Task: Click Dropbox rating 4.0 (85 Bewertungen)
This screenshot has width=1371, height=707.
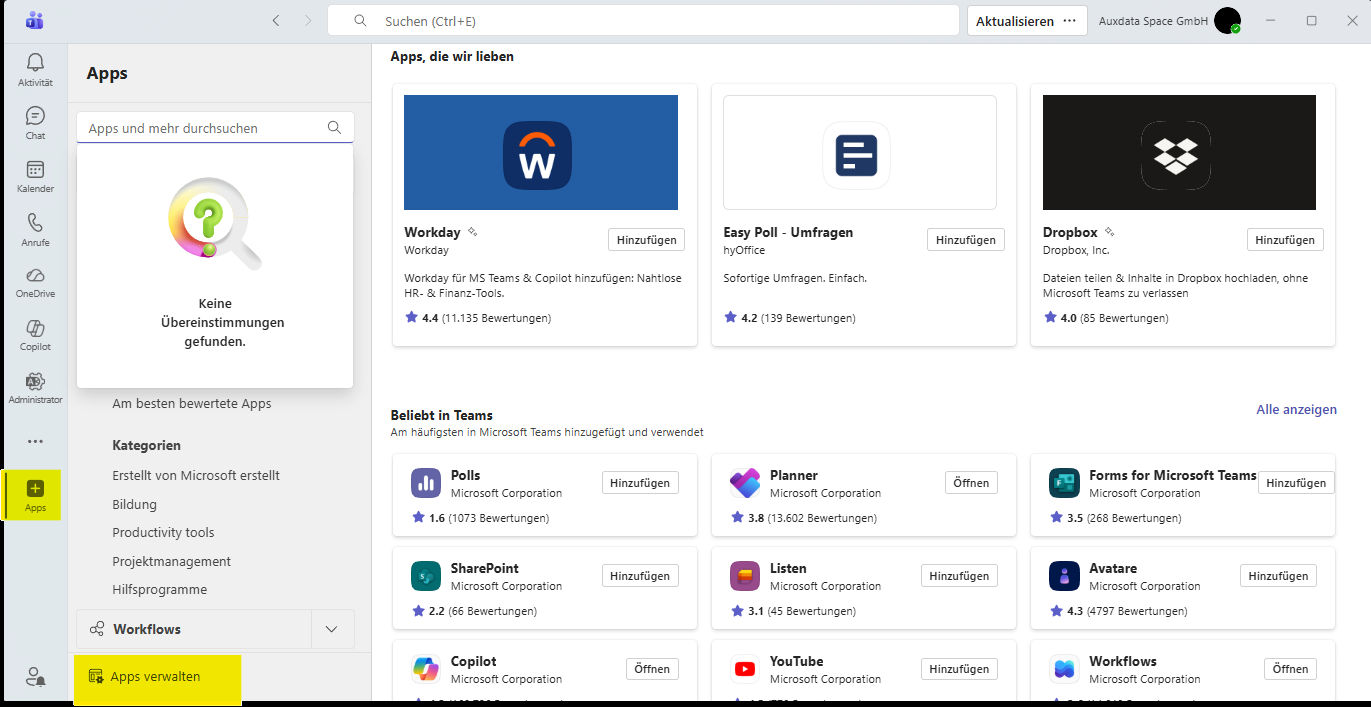Action: point(1106,318)
